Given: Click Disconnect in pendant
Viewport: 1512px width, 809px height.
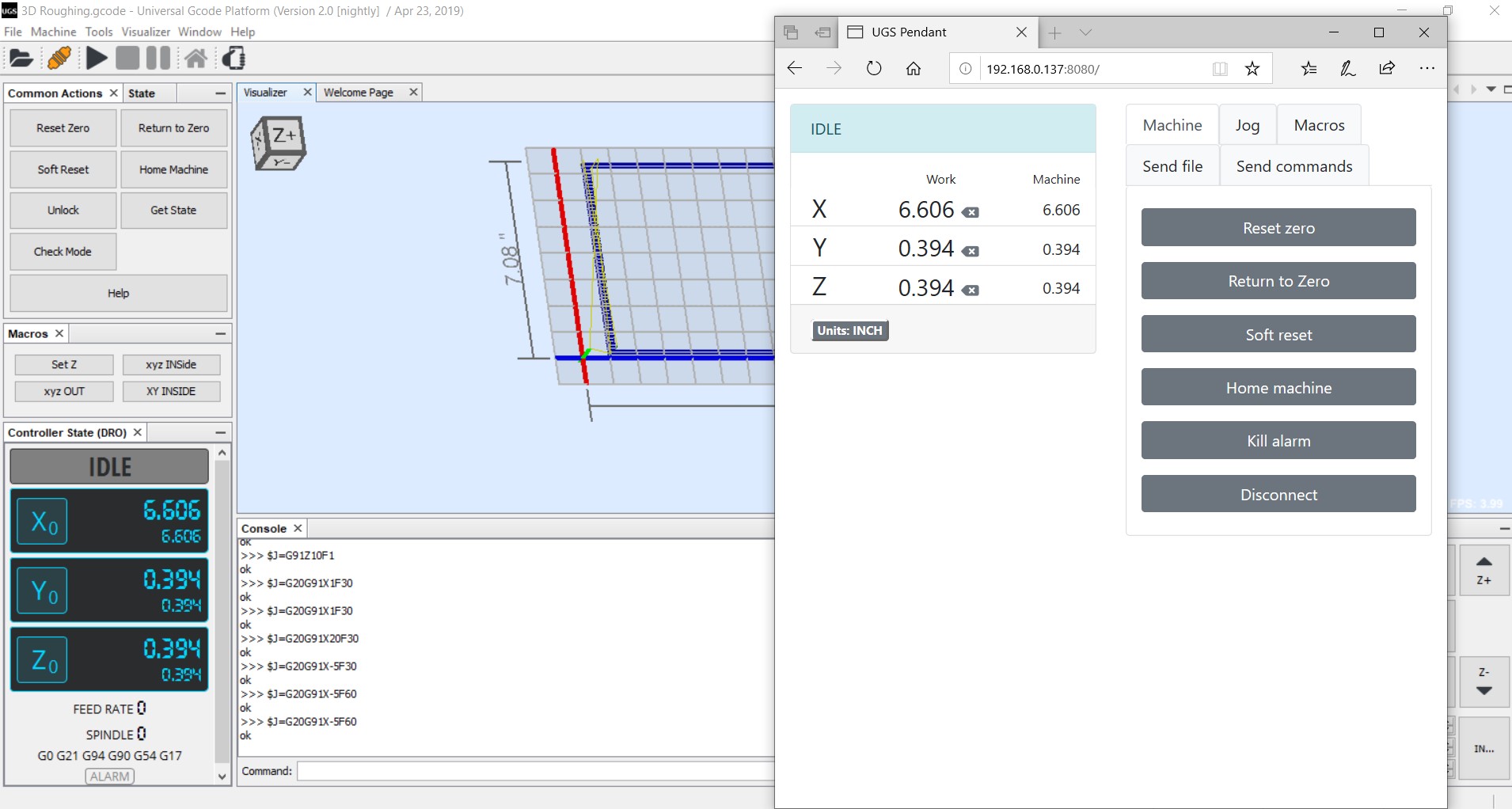Looking at the screenshot, I should (1278, 495).
